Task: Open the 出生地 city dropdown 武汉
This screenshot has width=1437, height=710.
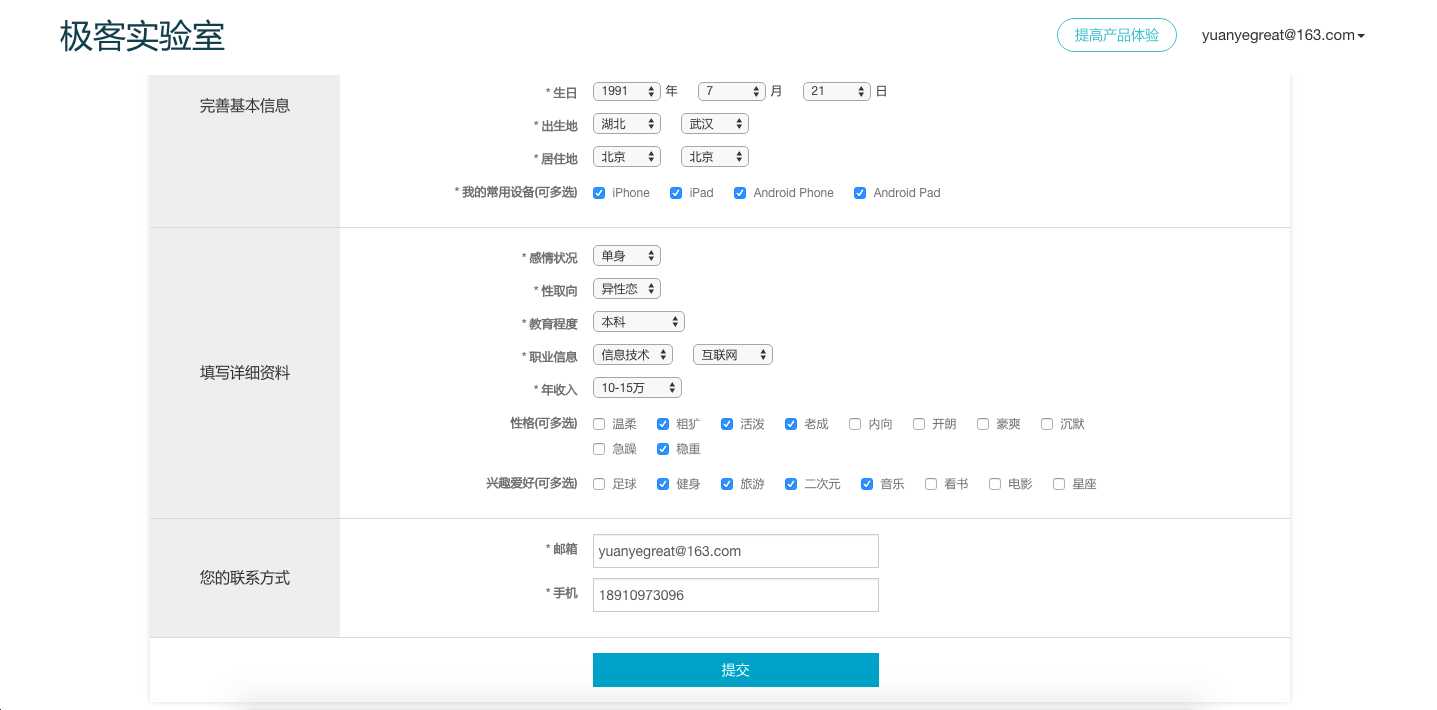Action: tap(715, 124)
